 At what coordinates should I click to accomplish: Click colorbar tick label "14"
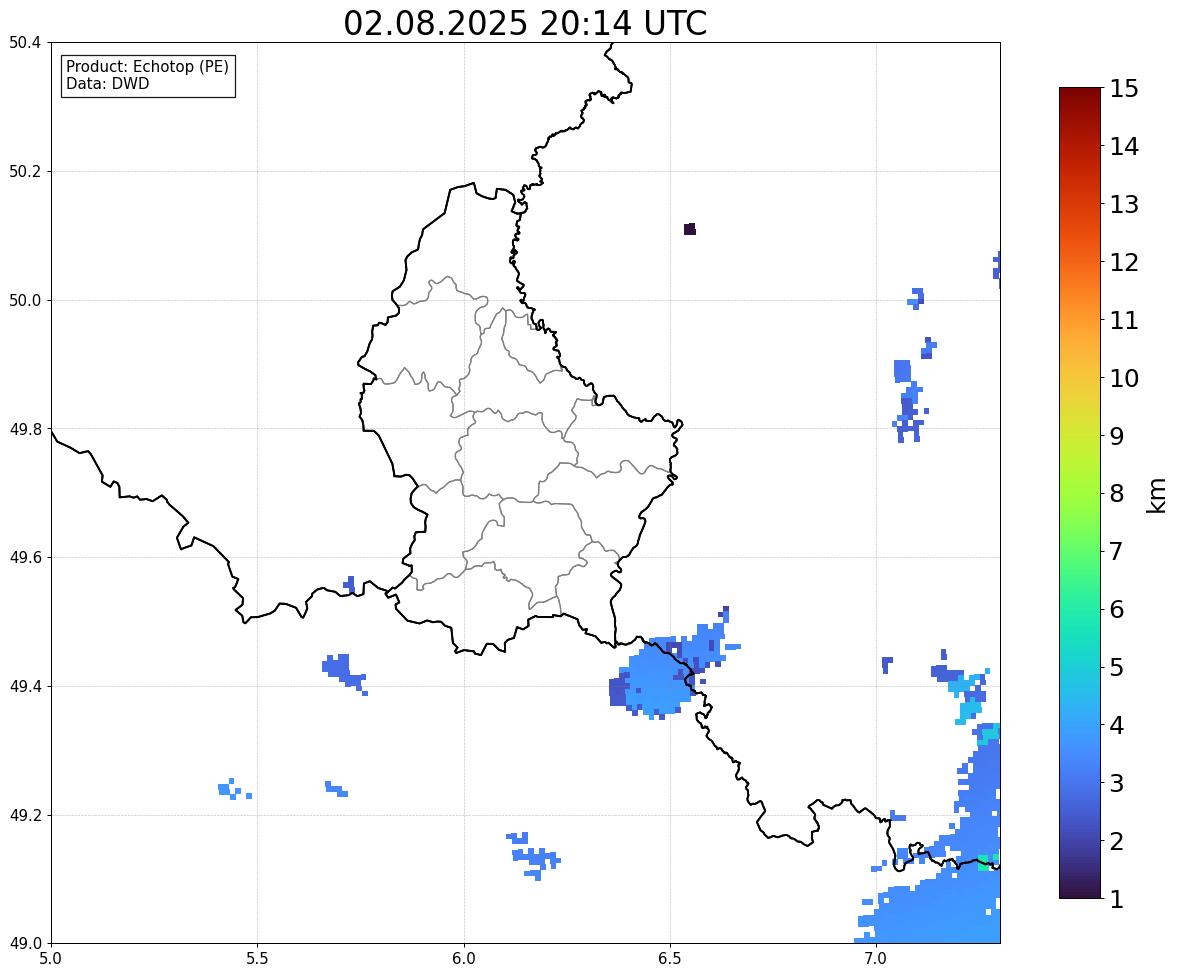(x=1124, y=147)
